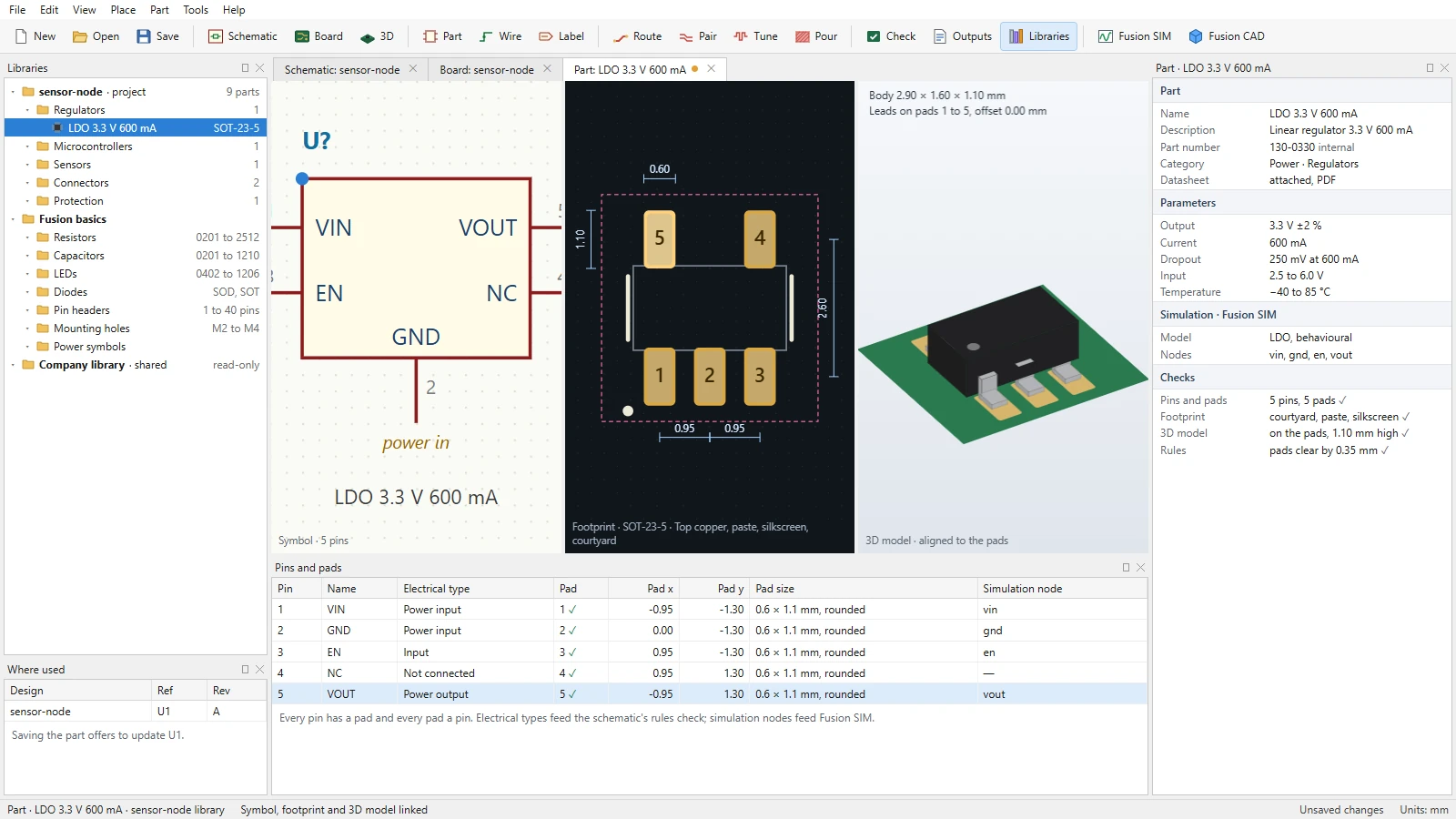This screenshot has width=1456, height=819.
Task: Collapse the Fusion basics library node
Action: click(13, 219)
